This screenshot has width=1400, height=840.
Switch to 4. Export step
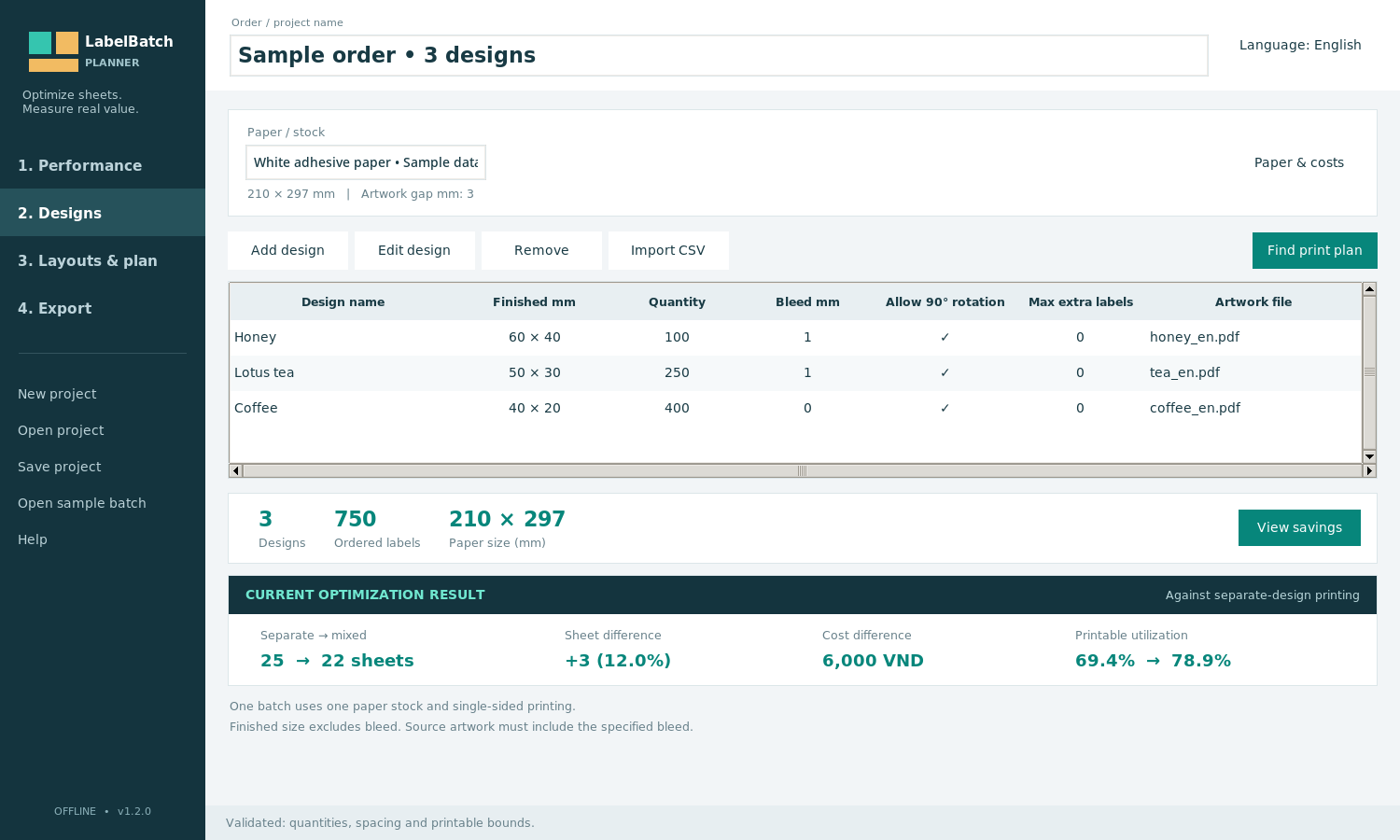pyautogui.click(x=103, y=308)
